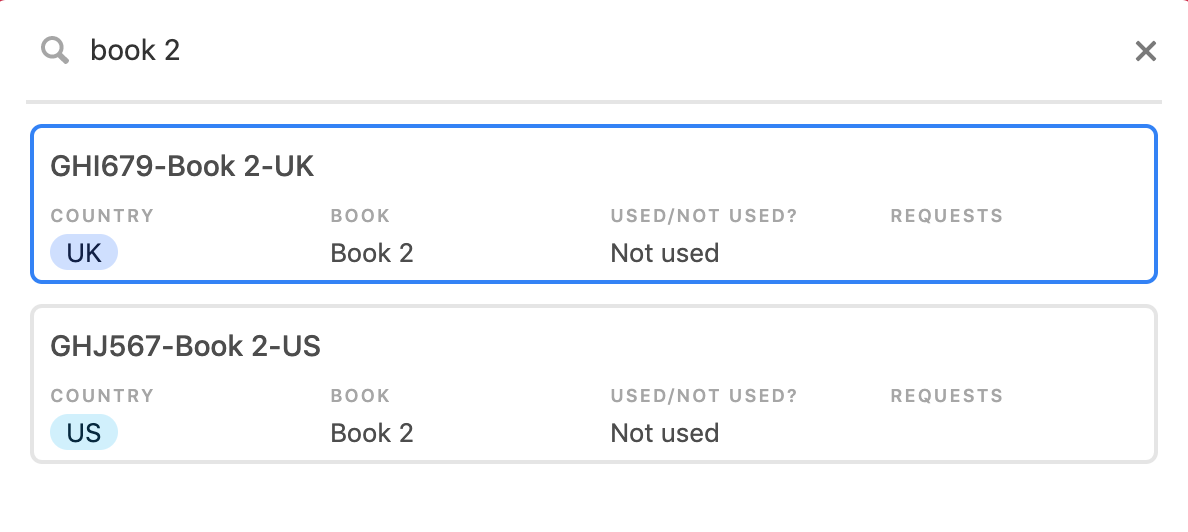Click the US country tag

84,433
